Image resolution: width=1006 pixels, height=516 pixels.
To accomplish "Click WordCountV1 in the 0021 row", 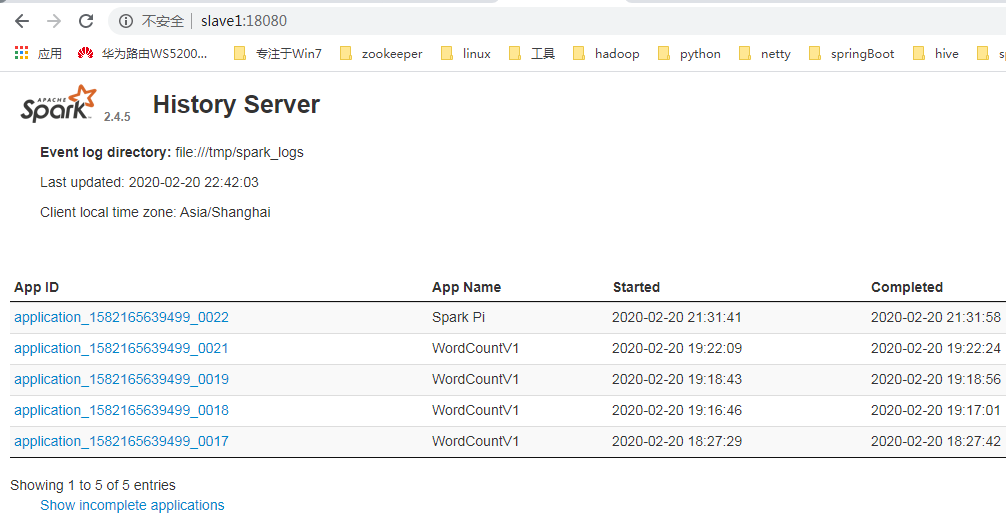I will 475,348.
